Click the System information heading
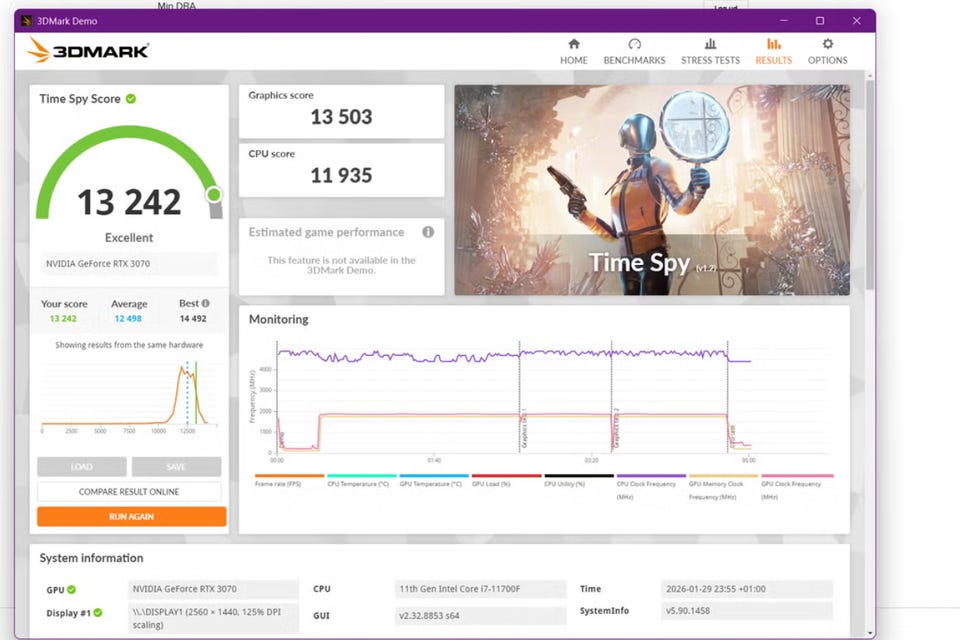 tap(91, 558)
